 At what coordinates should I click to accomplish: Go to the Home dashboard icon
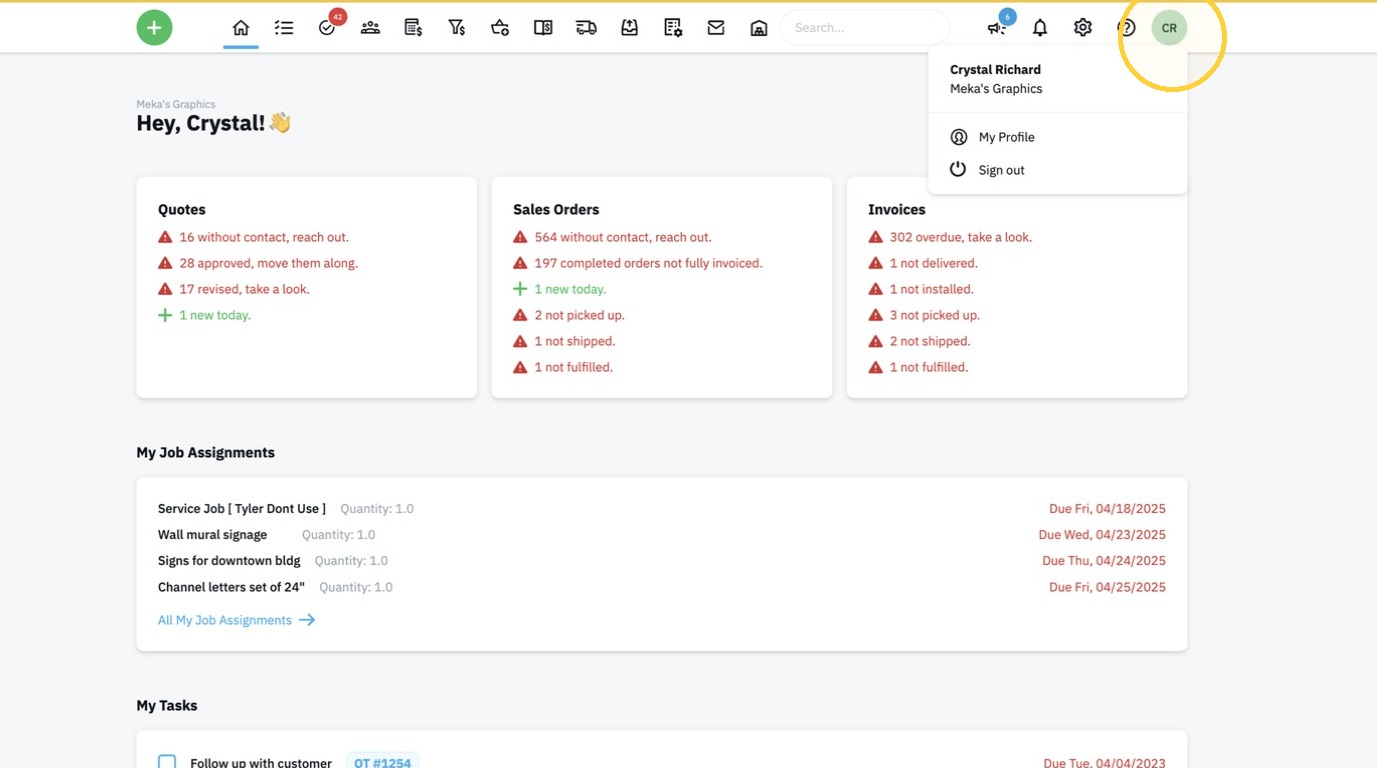pyautogui.click(x=241, y=28)
